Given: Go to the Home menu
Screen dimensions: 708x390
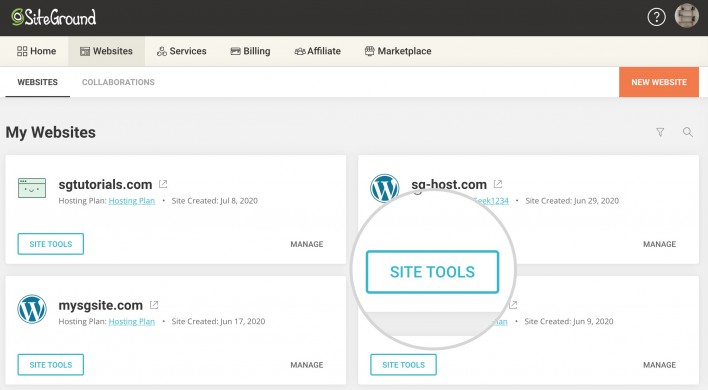Looking at the screenshot, I should pos(36,51).
